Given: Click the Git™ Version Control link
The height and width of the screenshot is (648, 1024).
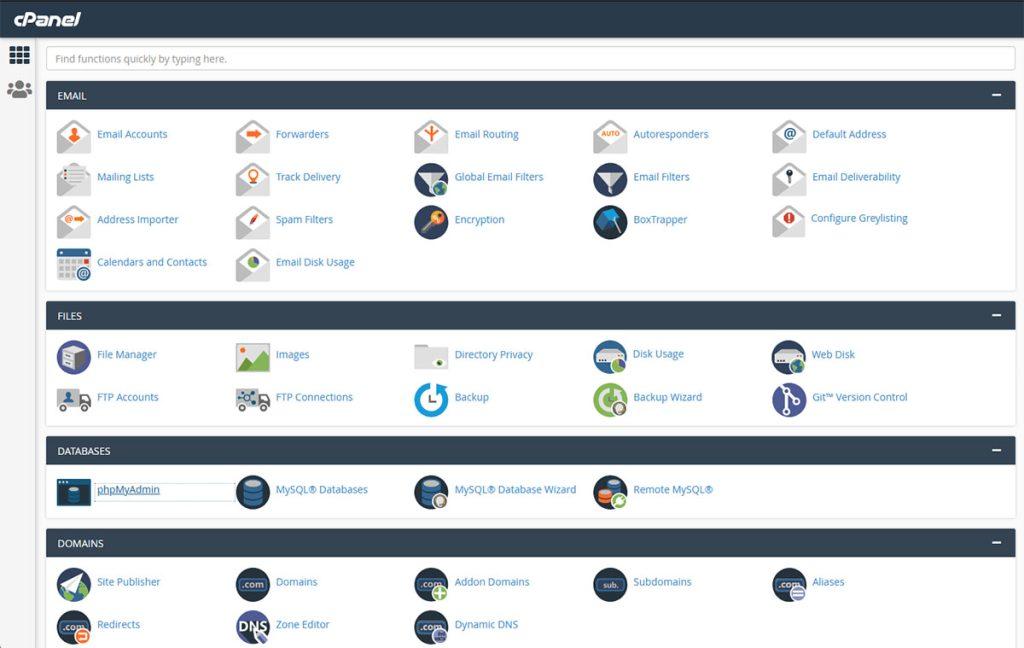Looking at the screenshot, I should pos(859,397).
